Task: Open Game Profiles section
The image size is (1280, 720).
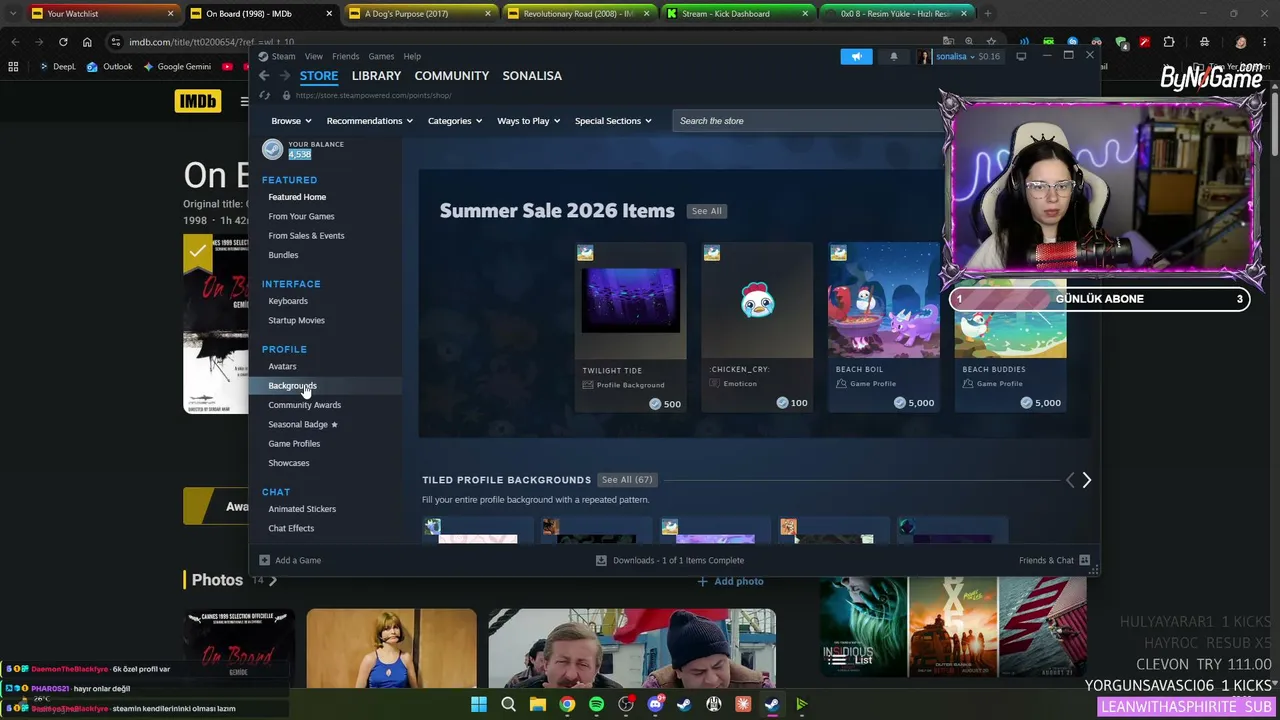Action: [x=294, y=444]
